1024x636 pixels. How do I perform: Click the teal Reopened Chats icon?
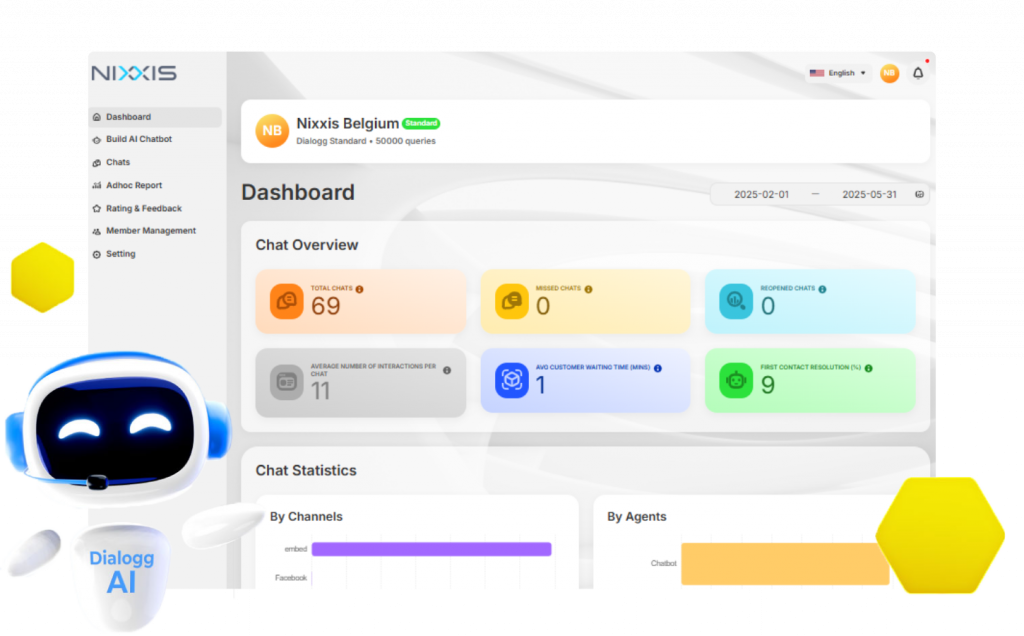(736, 301)
